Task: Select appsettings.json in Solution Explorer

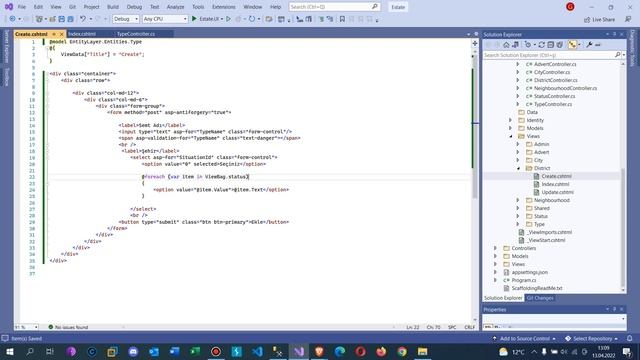Action: (529, 272)
